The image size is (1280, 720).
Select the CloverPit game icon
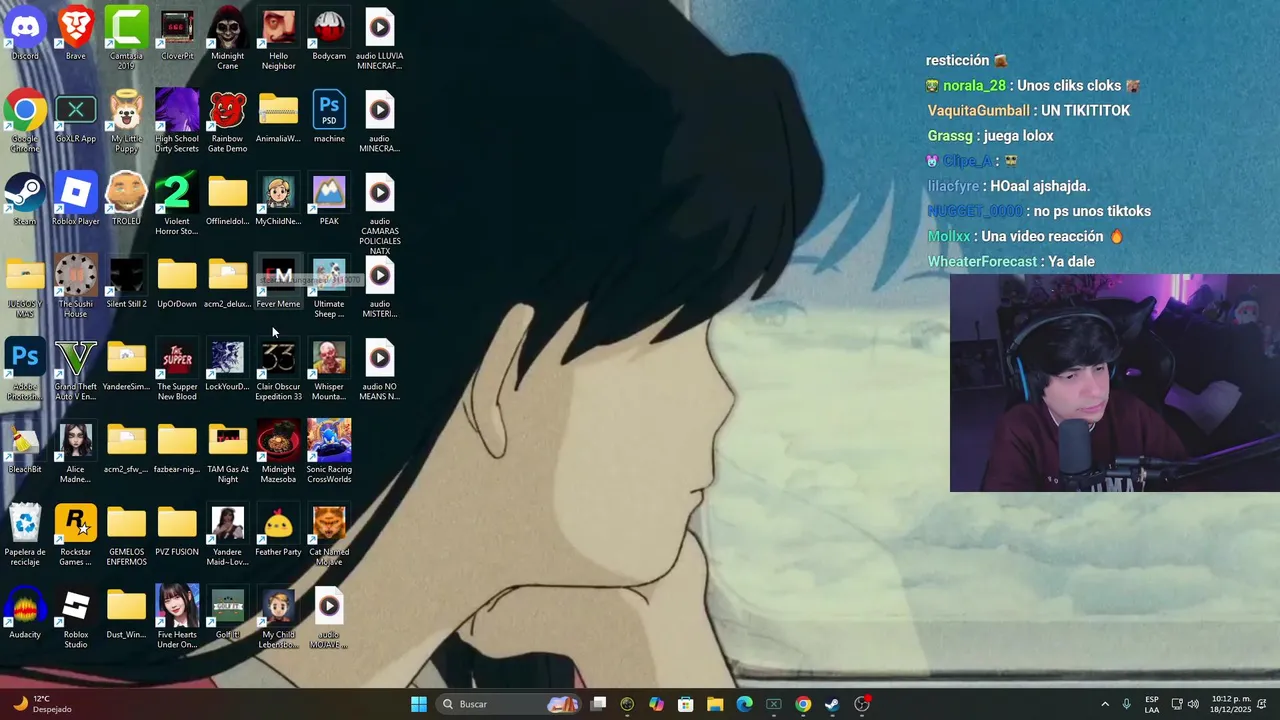pos(177,35)
